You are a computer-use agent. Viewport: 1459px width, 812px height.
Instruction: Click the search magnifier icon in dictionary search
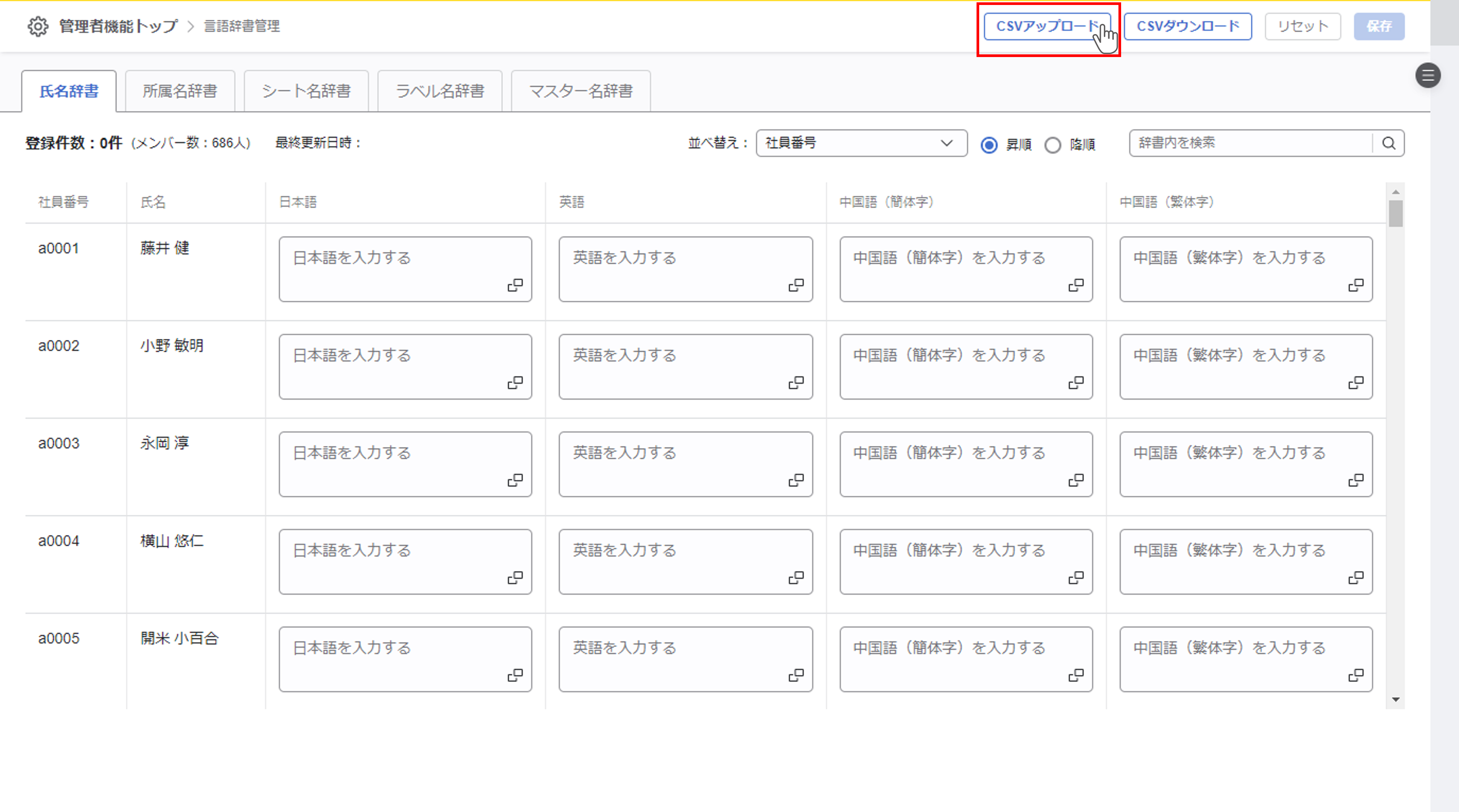(1388, 143)
